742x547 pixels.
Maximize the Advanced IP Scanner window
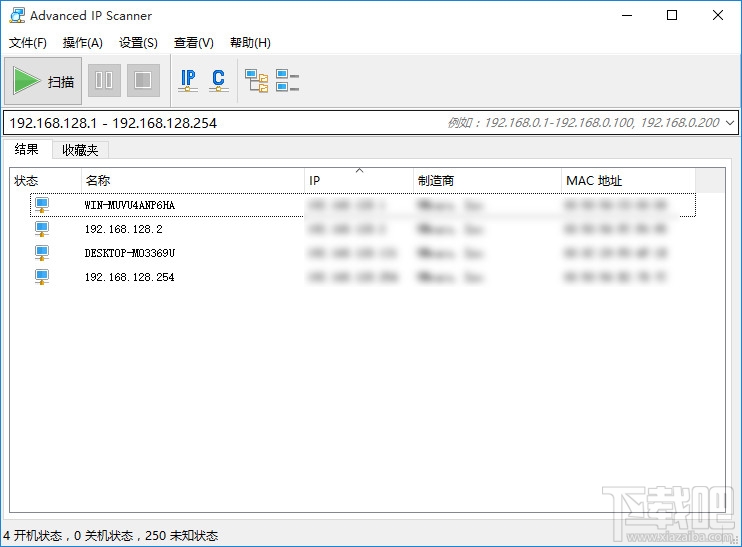(672, 15)
